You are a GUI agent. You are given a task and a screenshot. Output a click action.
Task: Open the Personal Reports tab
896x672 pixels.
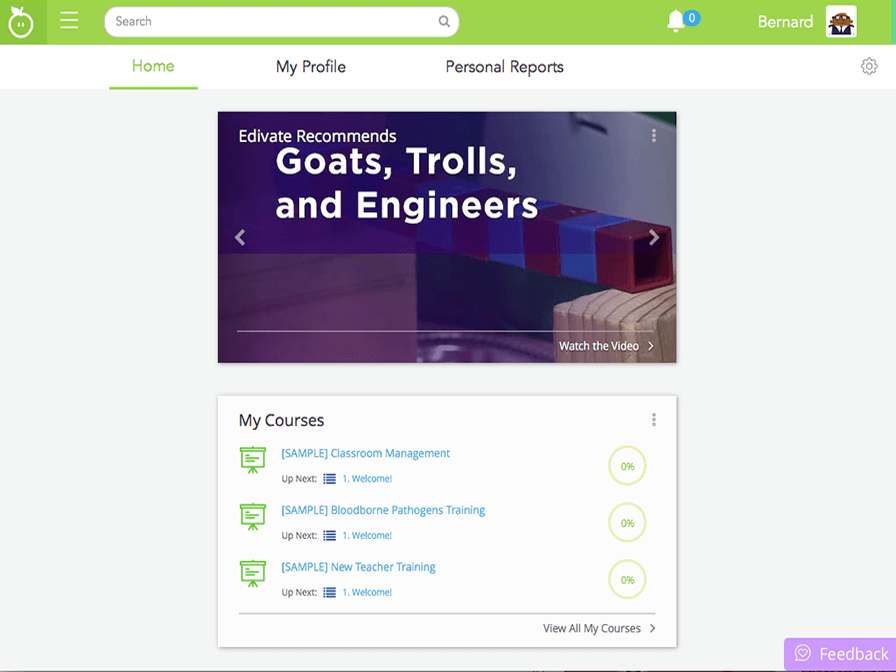coord(505,67)
